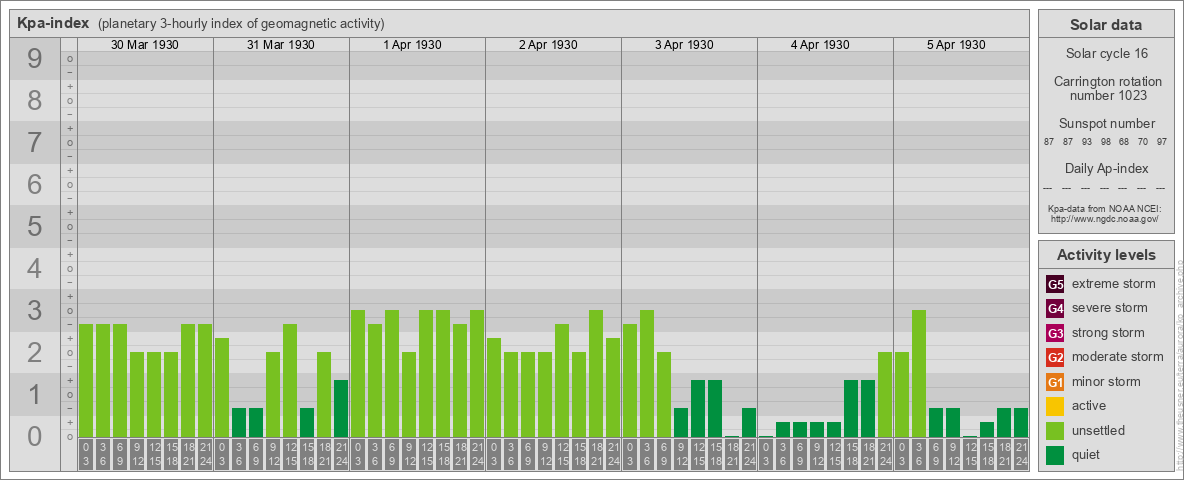Select the 4 Apr 1930 date header
The image size is (1184, 480).
[820, 45]
